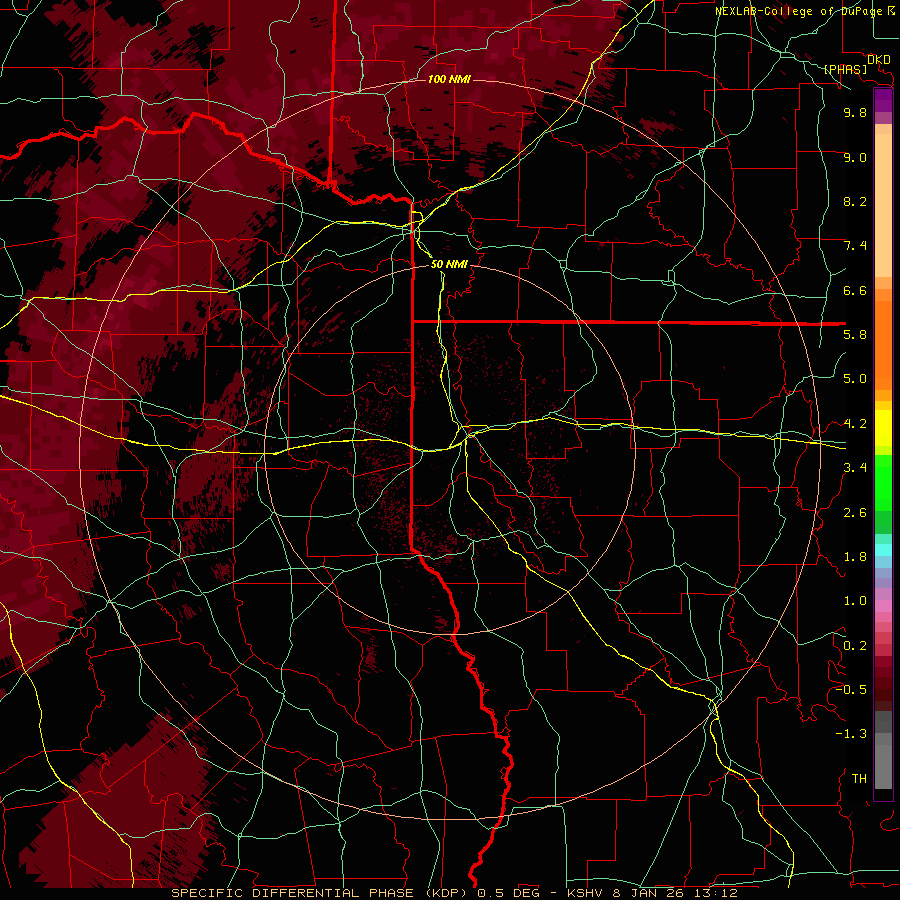Image resolution: width=900 pixels, height=900 pixels.
Task: Pick the purple segment of the color bar
Action: (883, 100)
